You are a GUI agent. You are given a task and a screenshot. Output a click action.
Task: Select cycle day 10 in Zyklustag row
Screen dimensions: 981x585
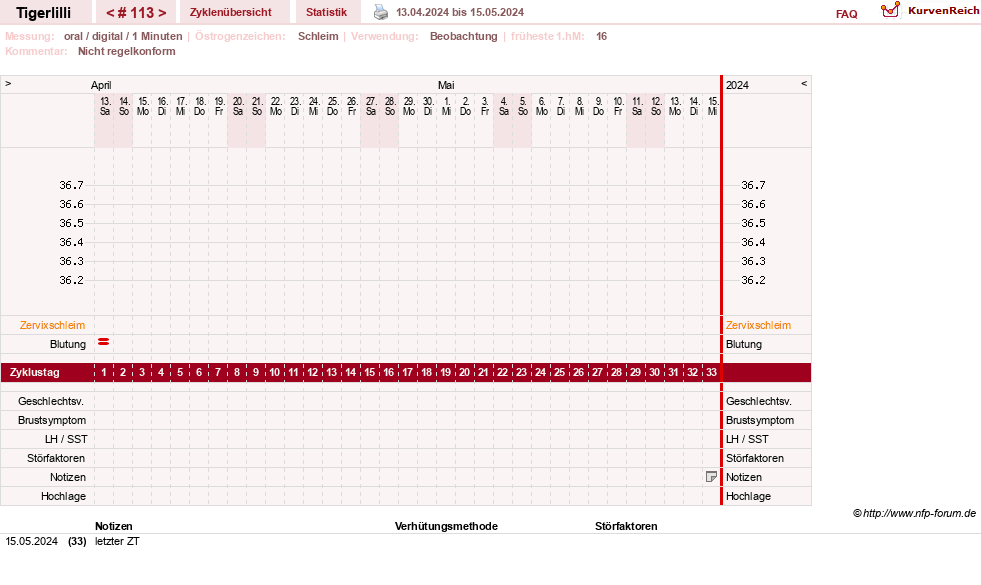tap(275, 372)
